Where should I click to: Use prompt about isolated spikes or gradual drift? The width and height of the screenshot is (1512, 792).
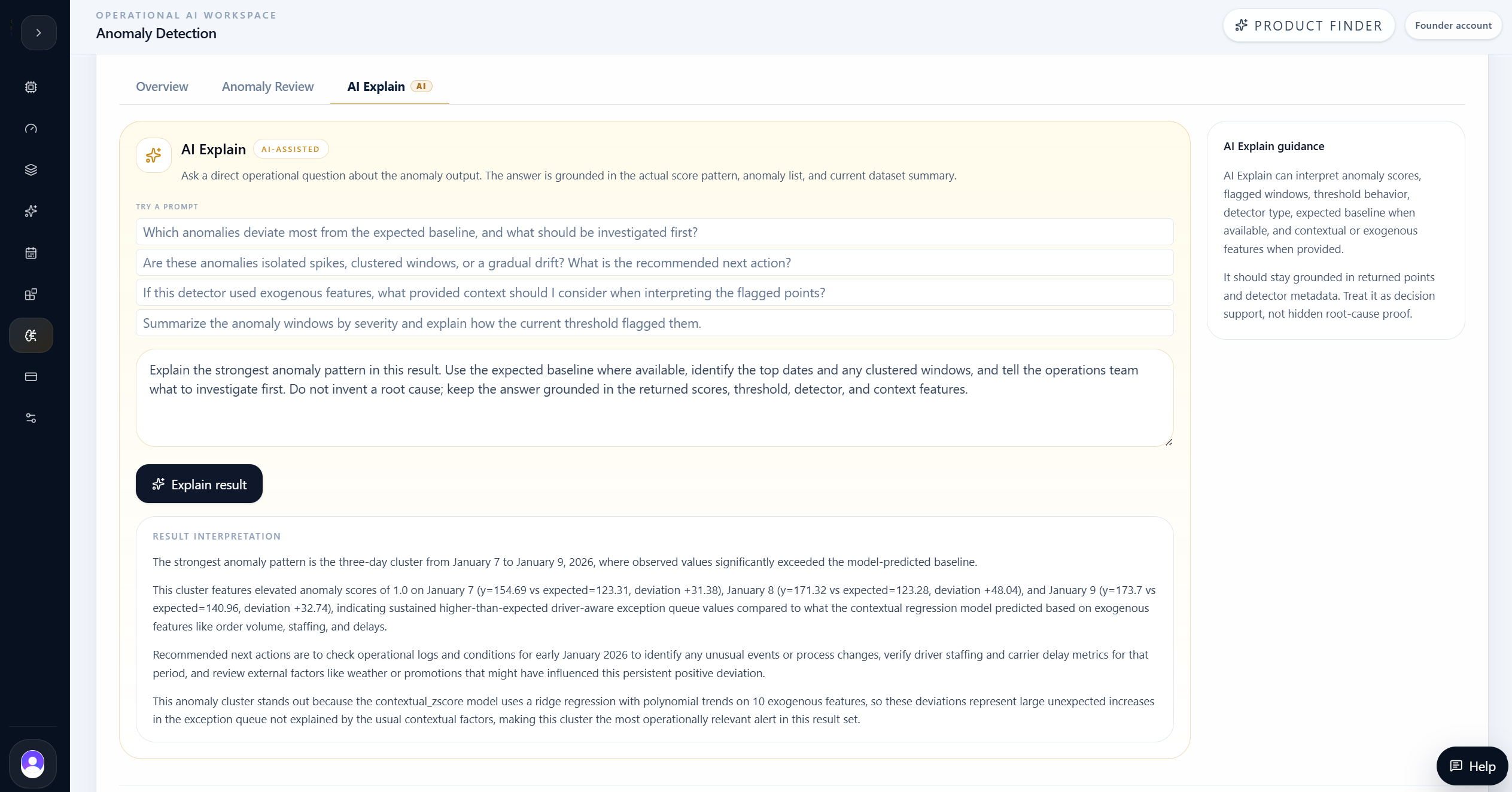[655, 263]
